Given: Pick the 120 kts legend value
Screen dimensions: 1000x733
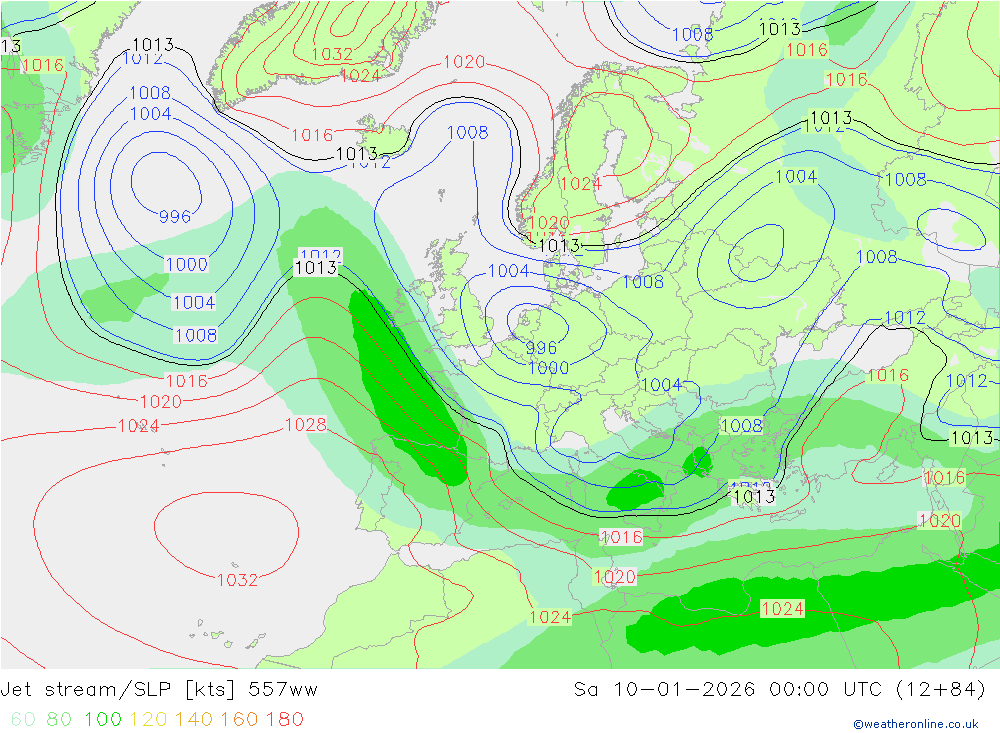Looking at the screenshot, I should (x=148, y=719).
